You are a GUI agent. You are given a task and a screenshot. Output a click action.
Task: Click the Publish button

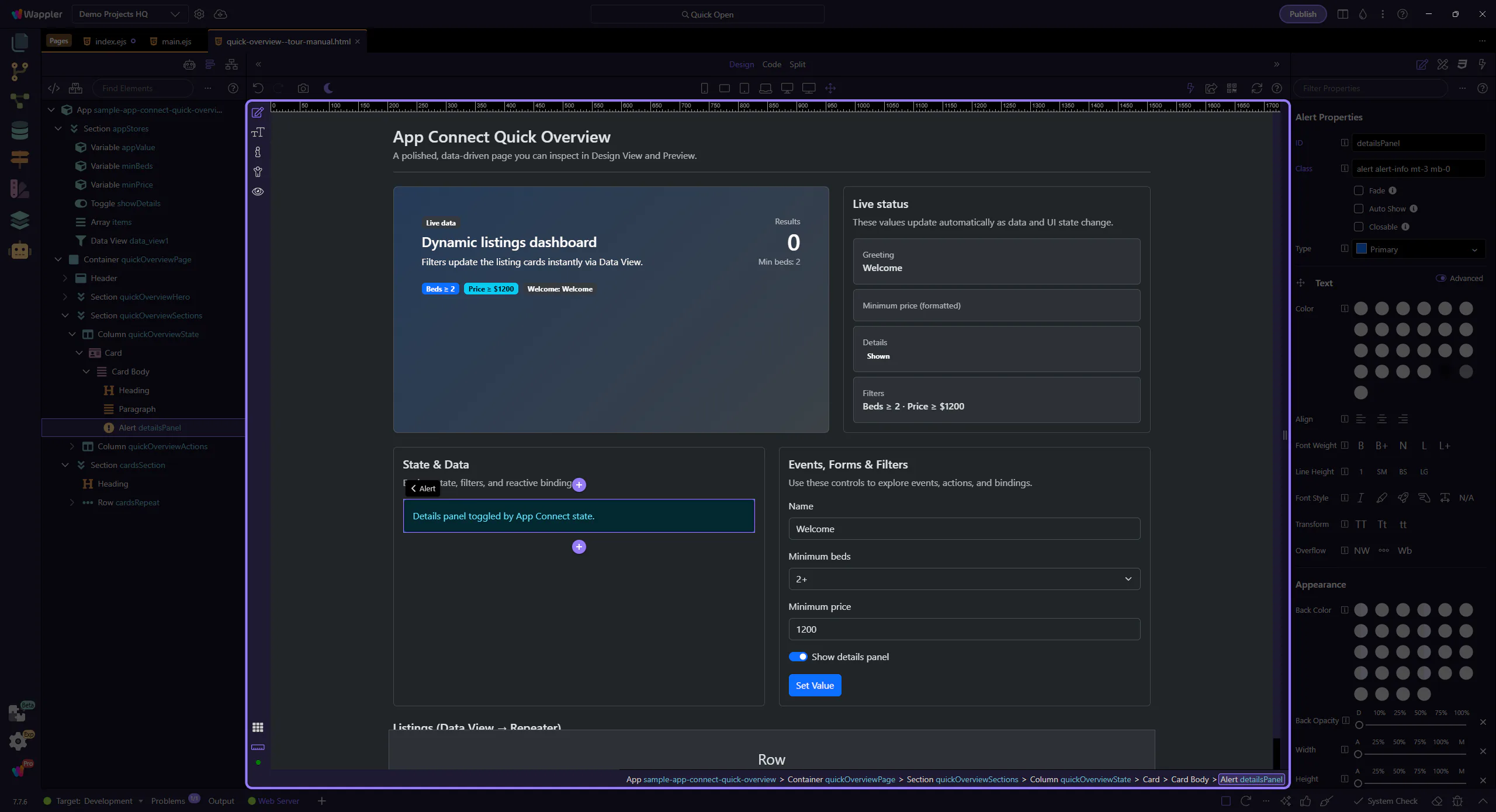tap(1303, 14)
